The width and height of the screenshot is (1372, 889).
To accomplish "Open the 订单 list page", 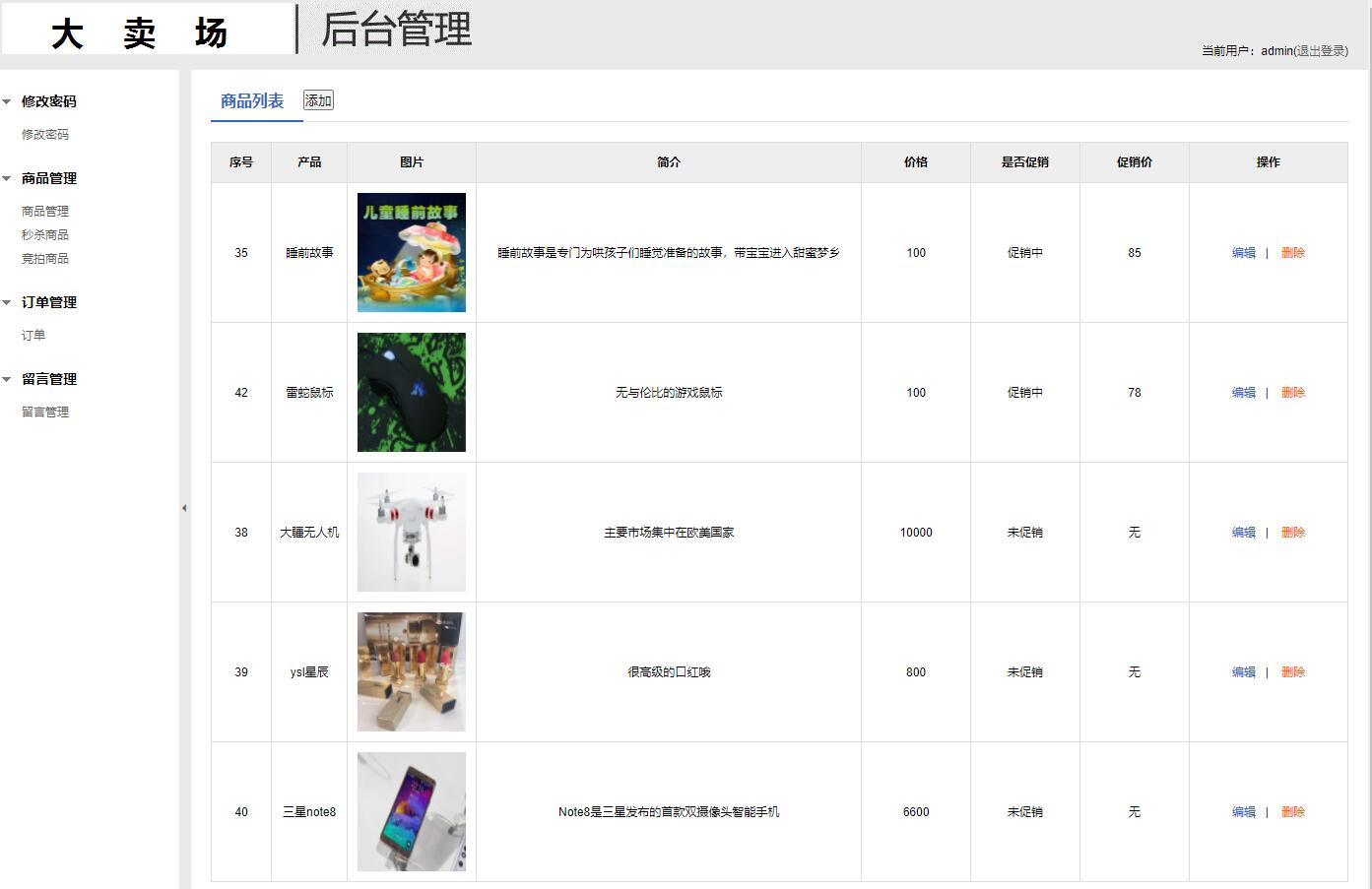I will coord(33,335).
